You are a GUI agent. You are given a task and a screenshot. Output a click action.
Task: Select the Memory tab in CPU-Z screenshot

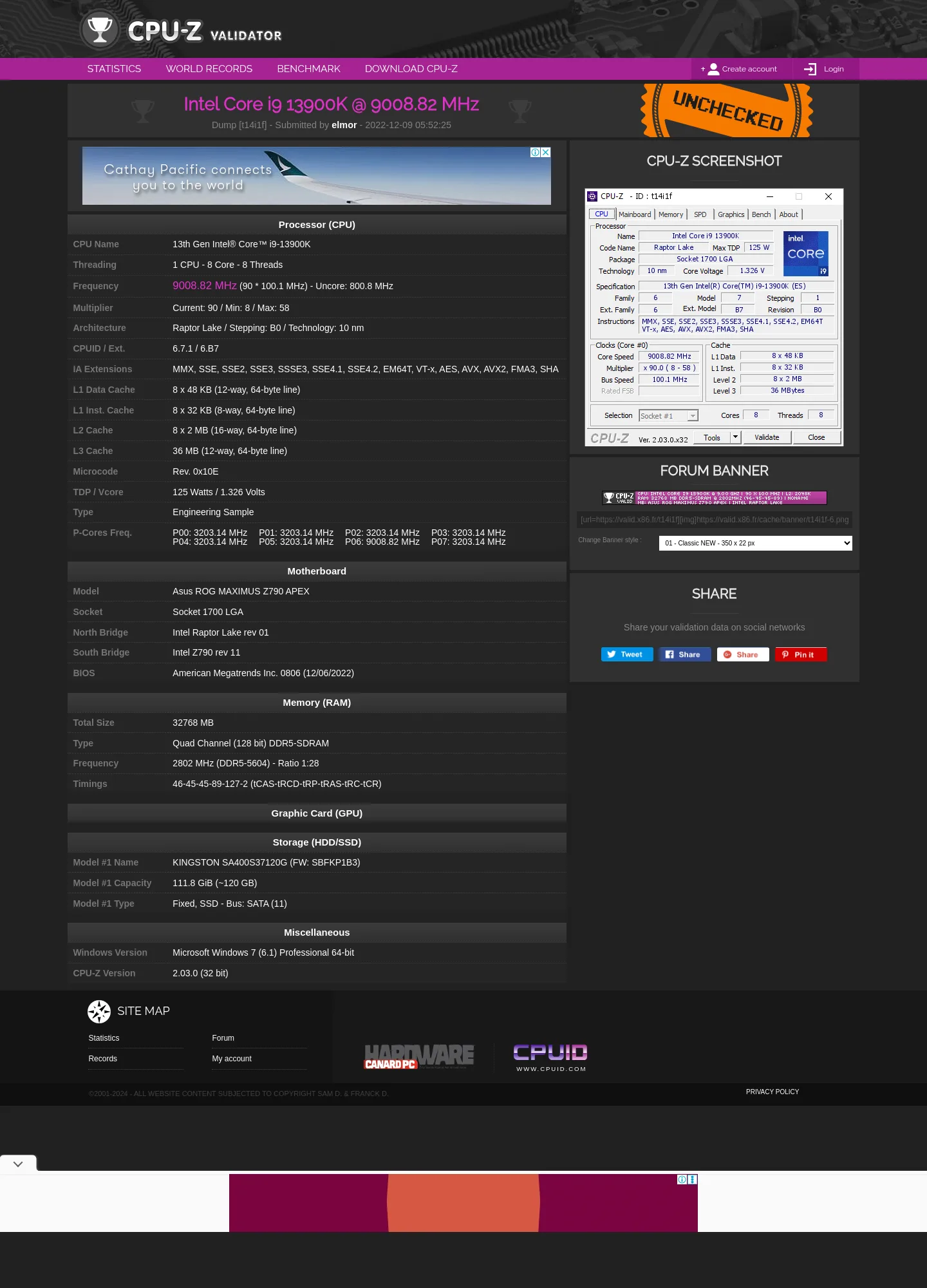pyautogui.click(x=671, y=214)
